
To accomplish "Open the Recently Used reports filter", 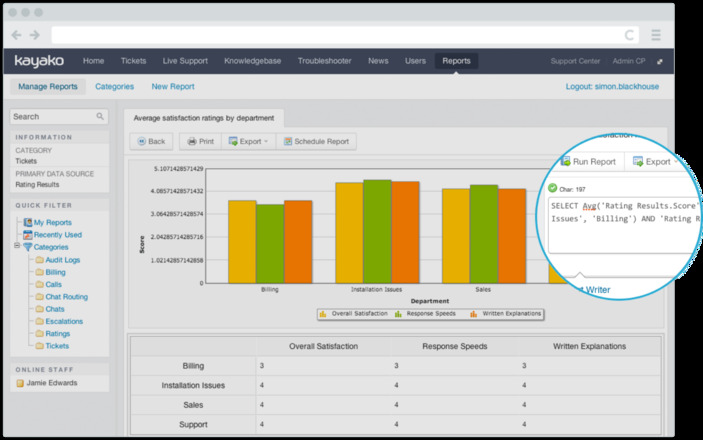I will click(57, 234).
